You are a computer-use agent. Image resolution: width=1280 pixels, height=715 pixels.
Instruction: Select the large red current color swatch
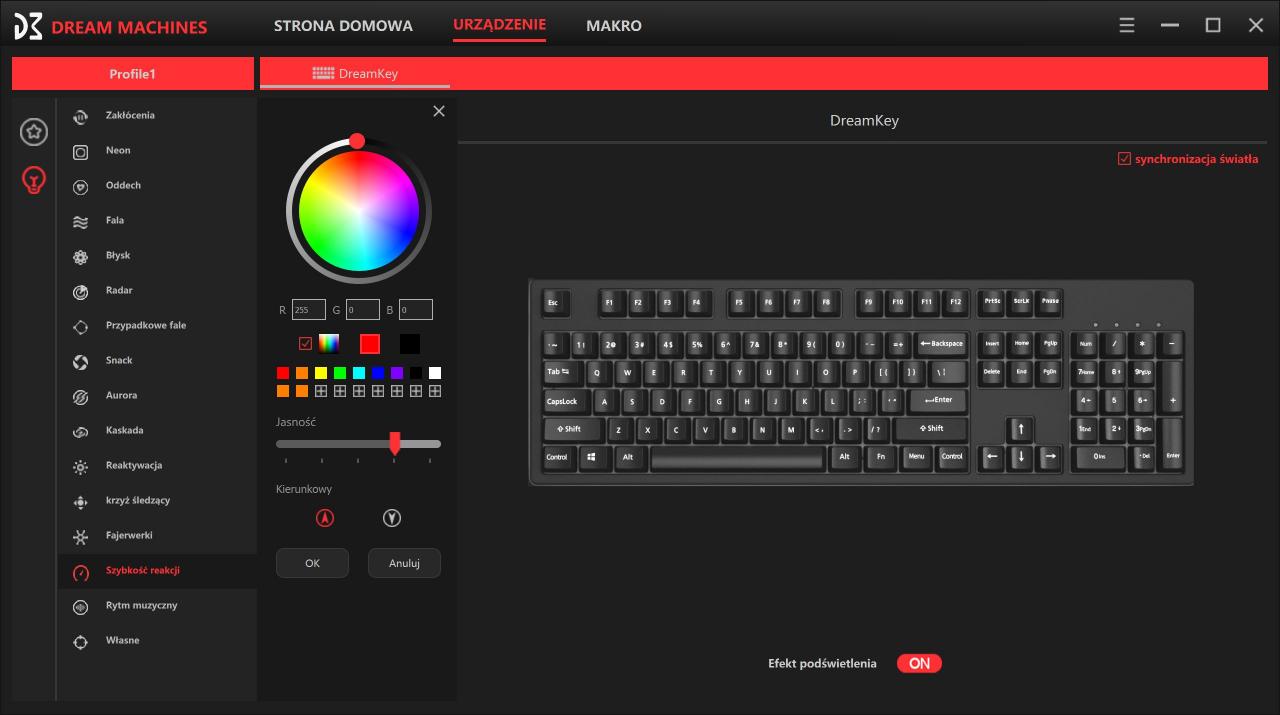coord(370,344)
